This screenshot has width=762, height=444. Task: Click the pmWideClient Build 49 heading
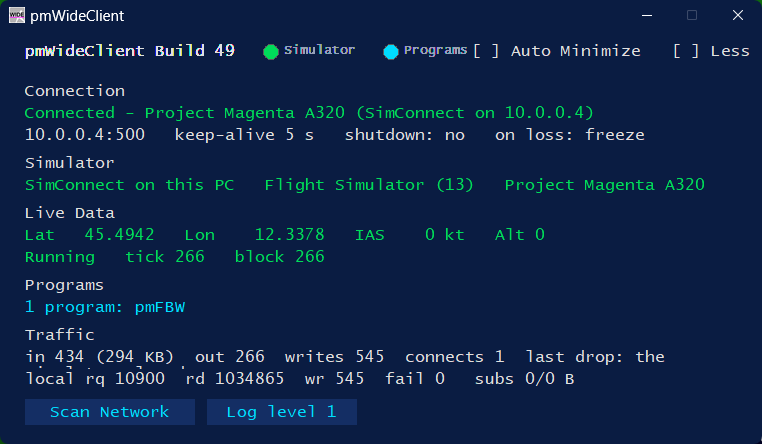point(130,51)
